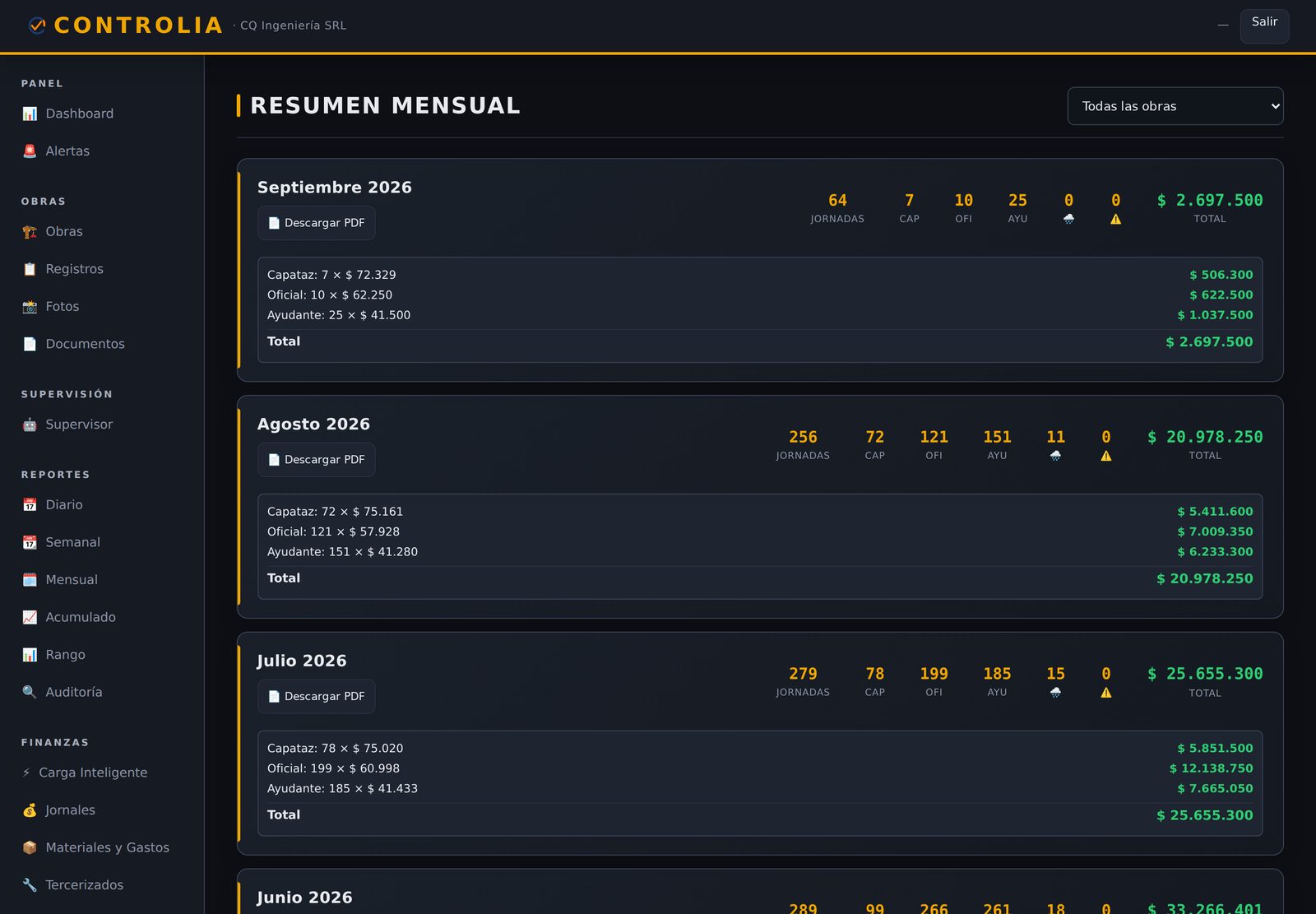Download PDF for Julio 2026
The image size is (1316, 914).
click(x=317, y=696)
